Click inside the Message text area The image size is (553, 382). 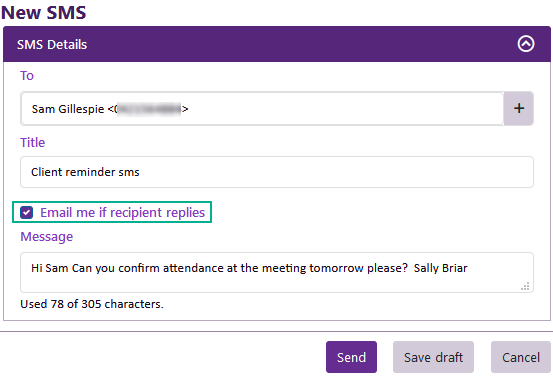[x=277, y=272]
